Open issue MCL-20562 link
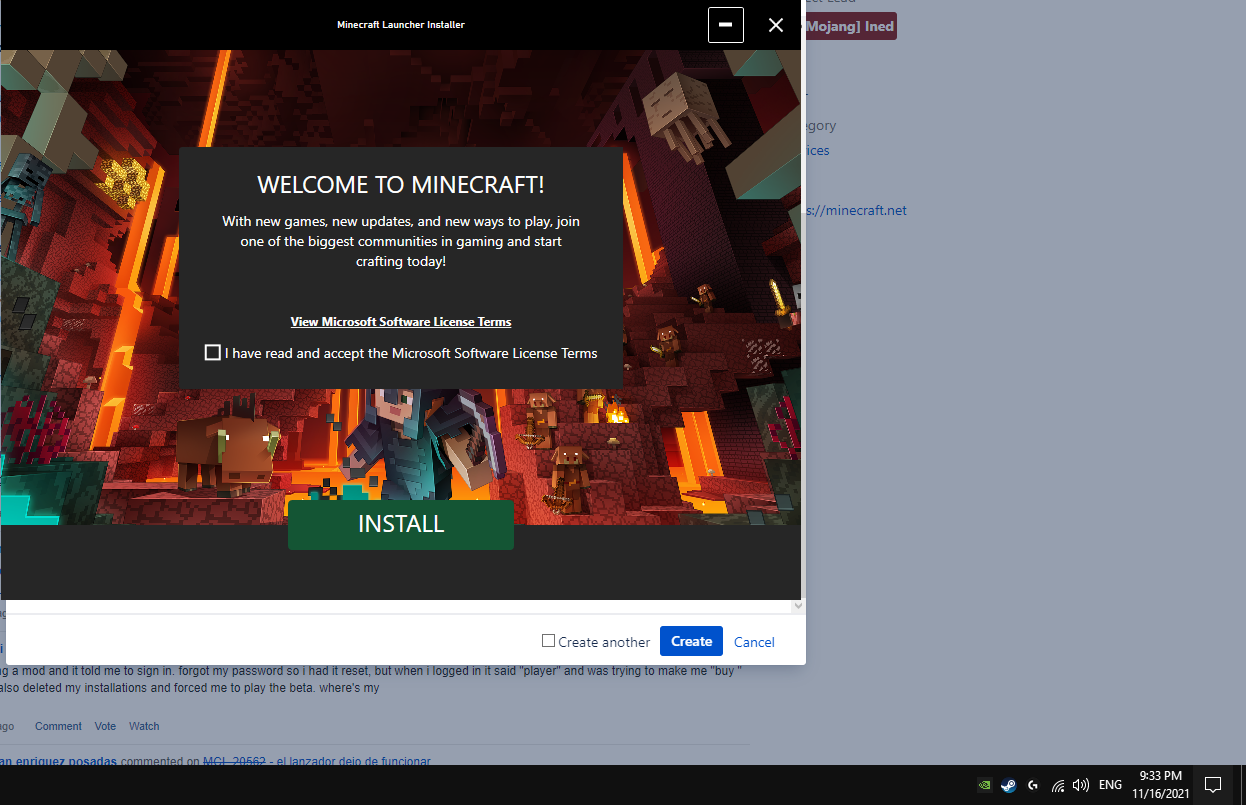The height and width of the screenshot is (805, 1246). [x=234, y=761]
